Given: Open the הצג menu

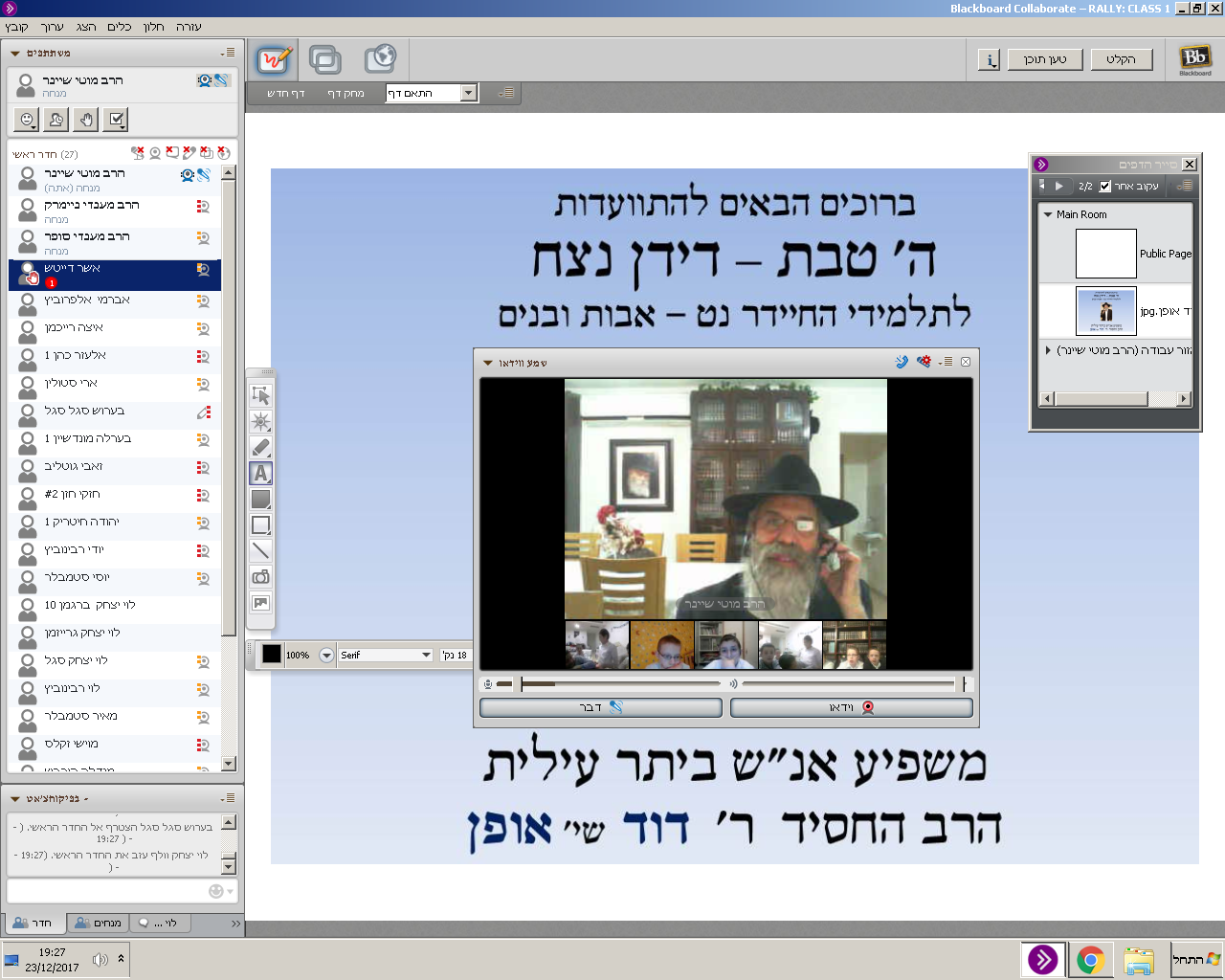Looking at the screenshot, I should click(x=86, y=27).
